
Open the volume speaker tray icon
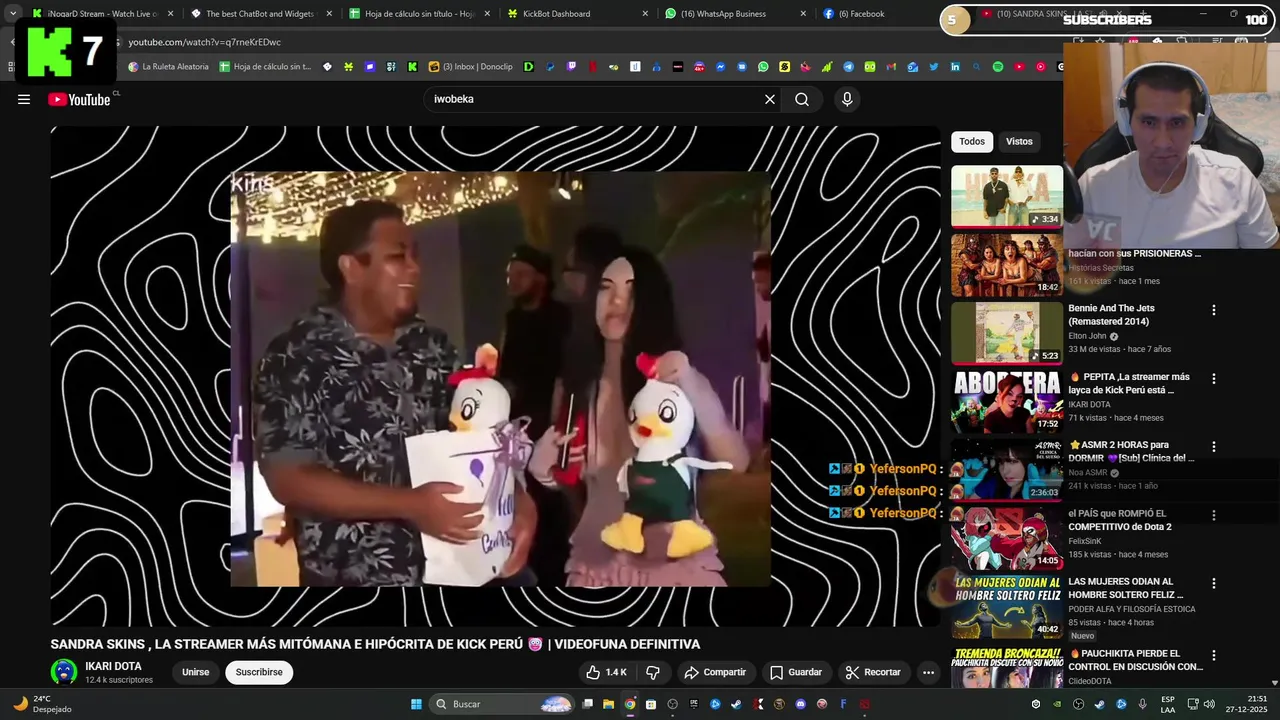pyautogui.click(x=1211, y=704)
